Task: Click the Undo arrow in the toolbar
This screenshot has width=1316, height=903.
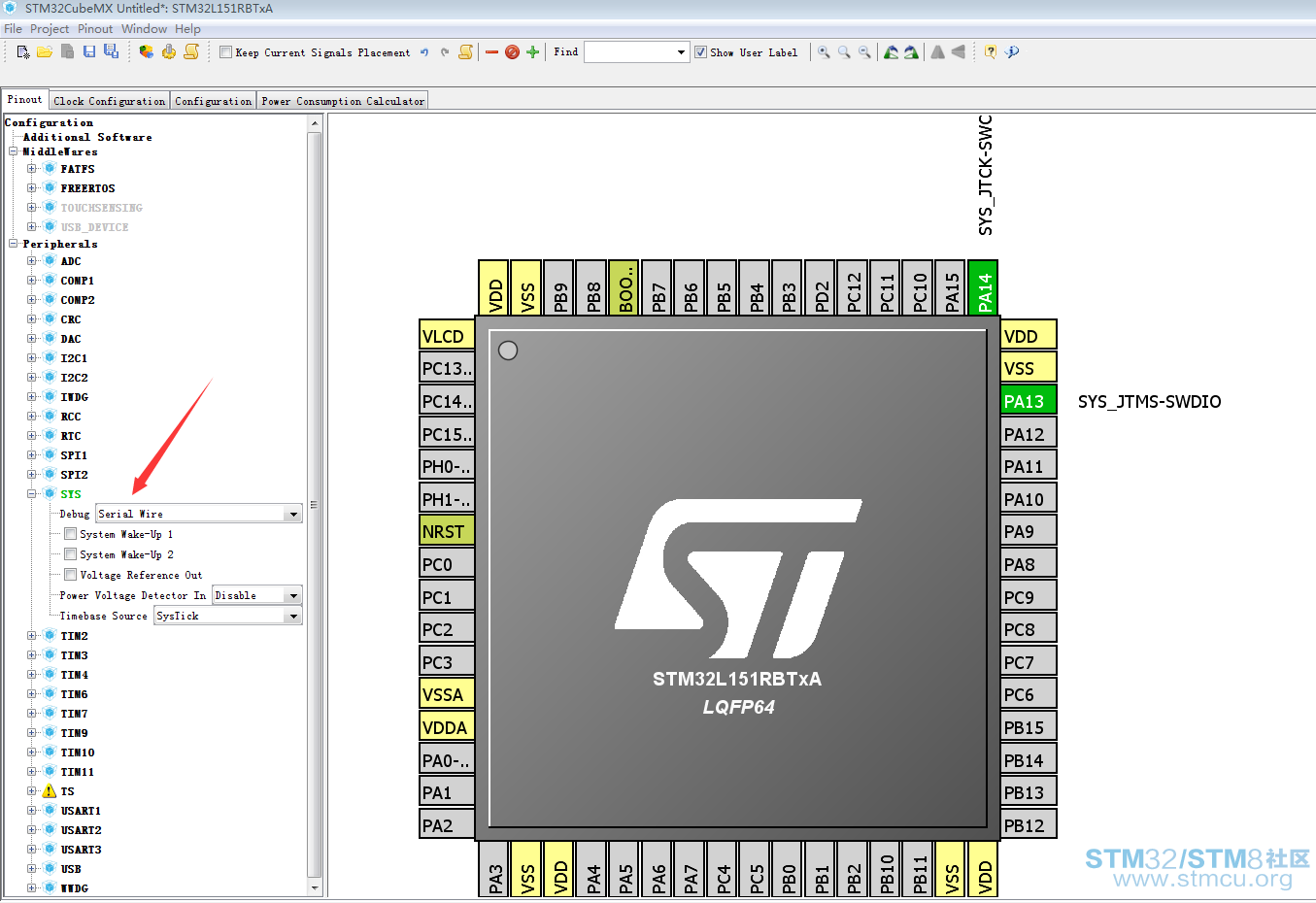Action: coord(424,52)
